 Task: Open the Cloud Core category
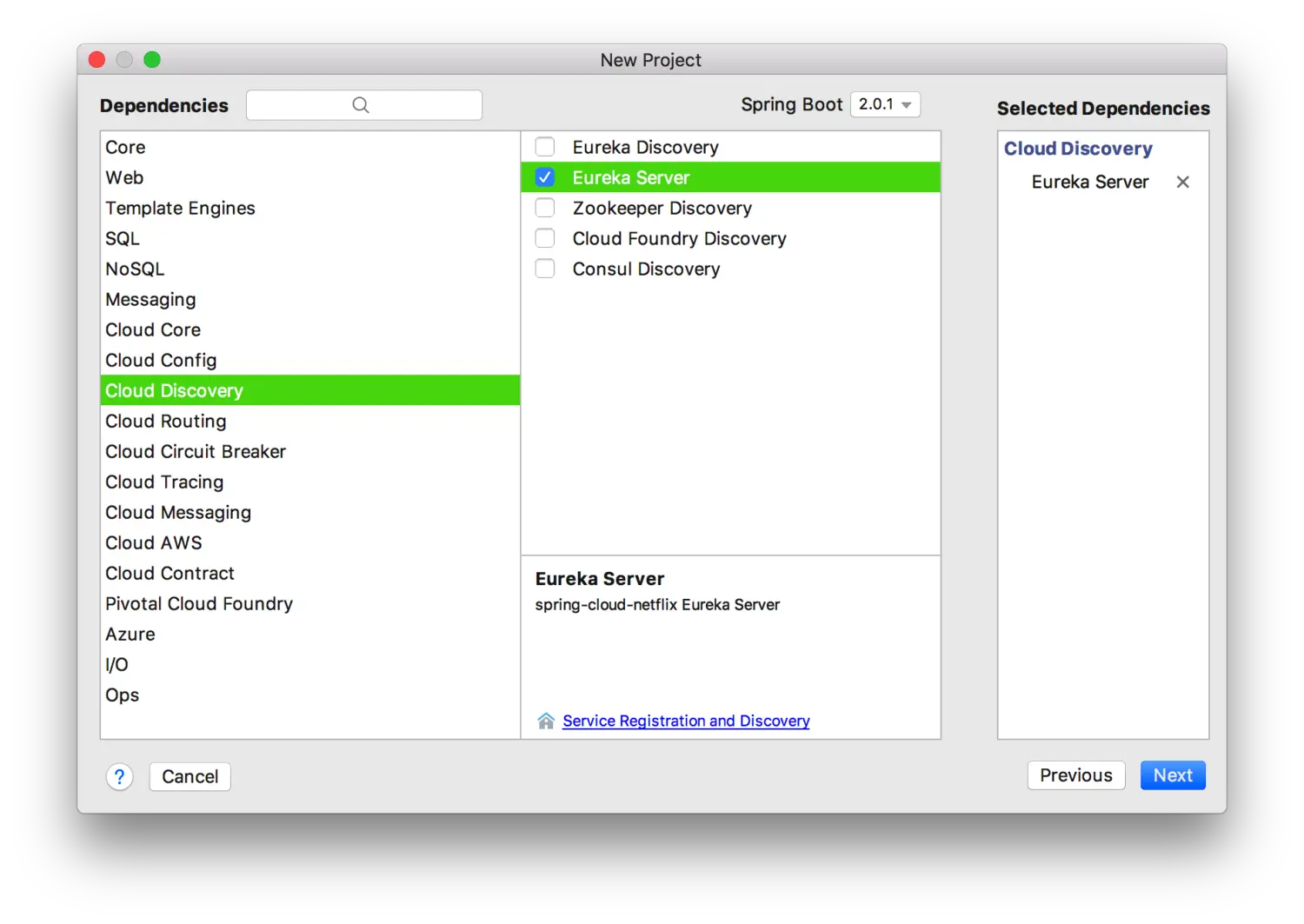(310, 329)
